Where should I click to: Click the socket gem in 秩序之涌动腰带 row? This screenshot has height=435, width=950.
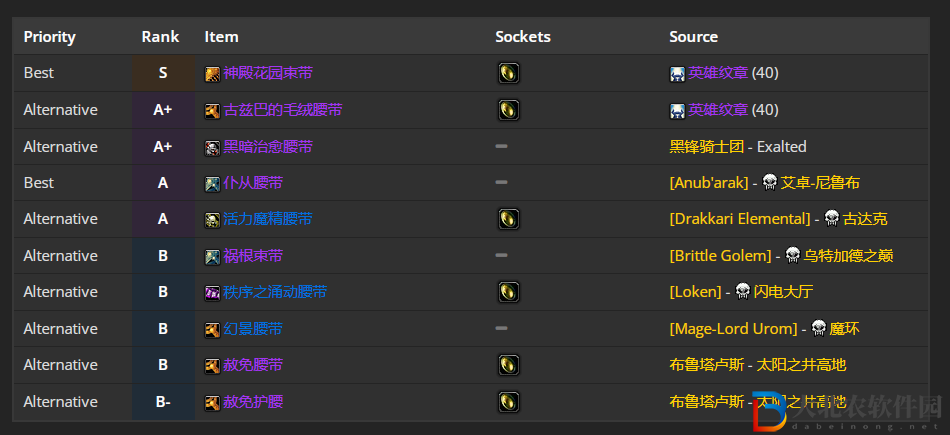(x=508, y=292)
